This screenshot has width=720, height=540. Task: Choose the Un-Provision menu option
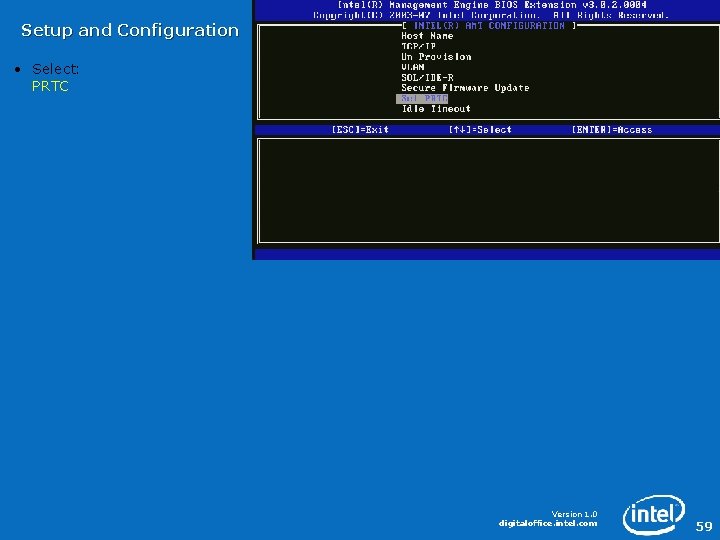tap(436, 57)
